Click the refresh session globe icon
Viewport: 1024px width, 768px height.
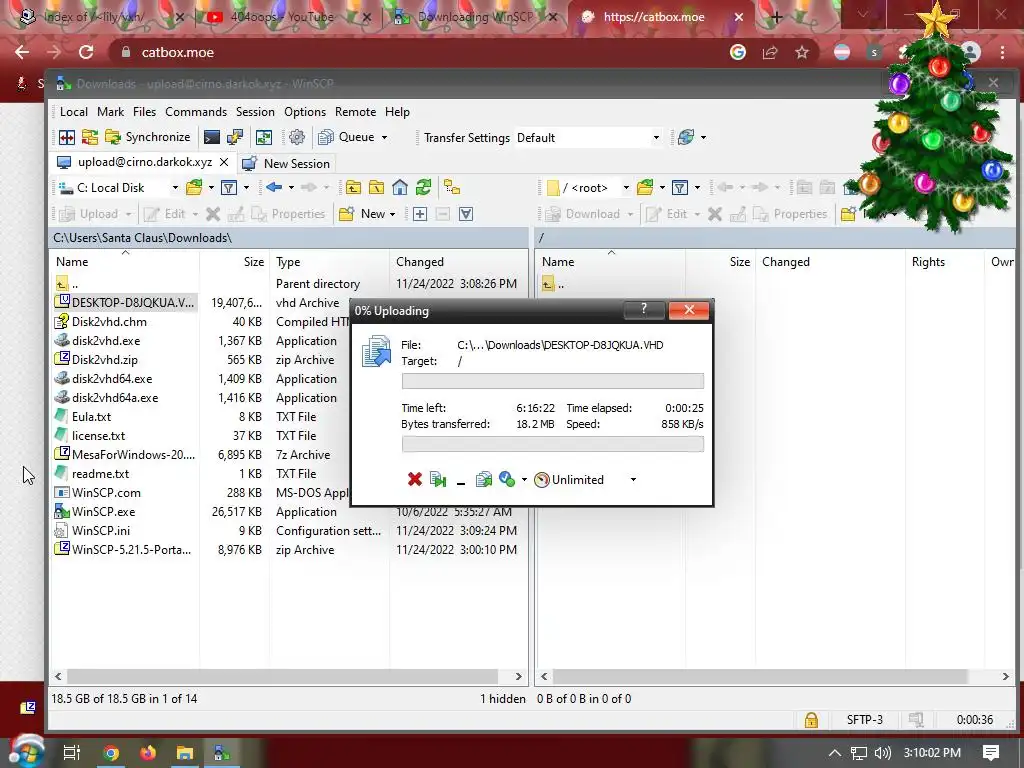[x=686, y=137]
